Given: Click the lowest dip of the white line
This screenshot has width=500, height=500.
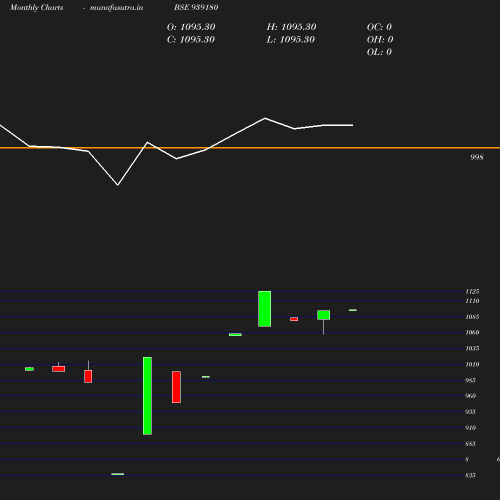Looking at the screenshot, I should click(x=118, y=185).
